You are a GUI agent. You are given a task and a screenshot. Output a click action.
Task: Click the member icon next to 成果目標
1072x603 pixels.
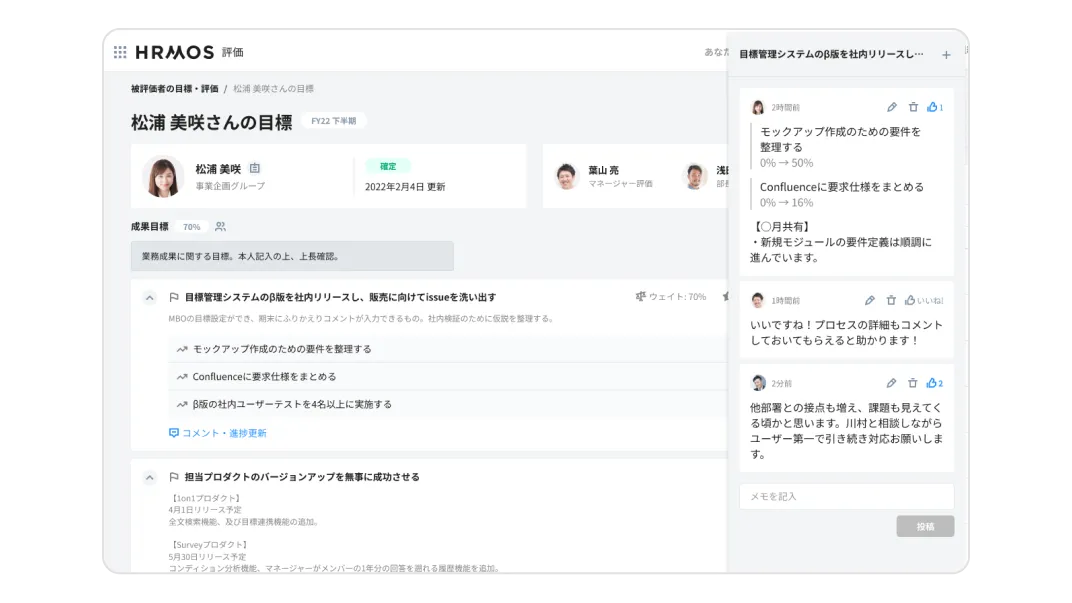tap(219, 226)
